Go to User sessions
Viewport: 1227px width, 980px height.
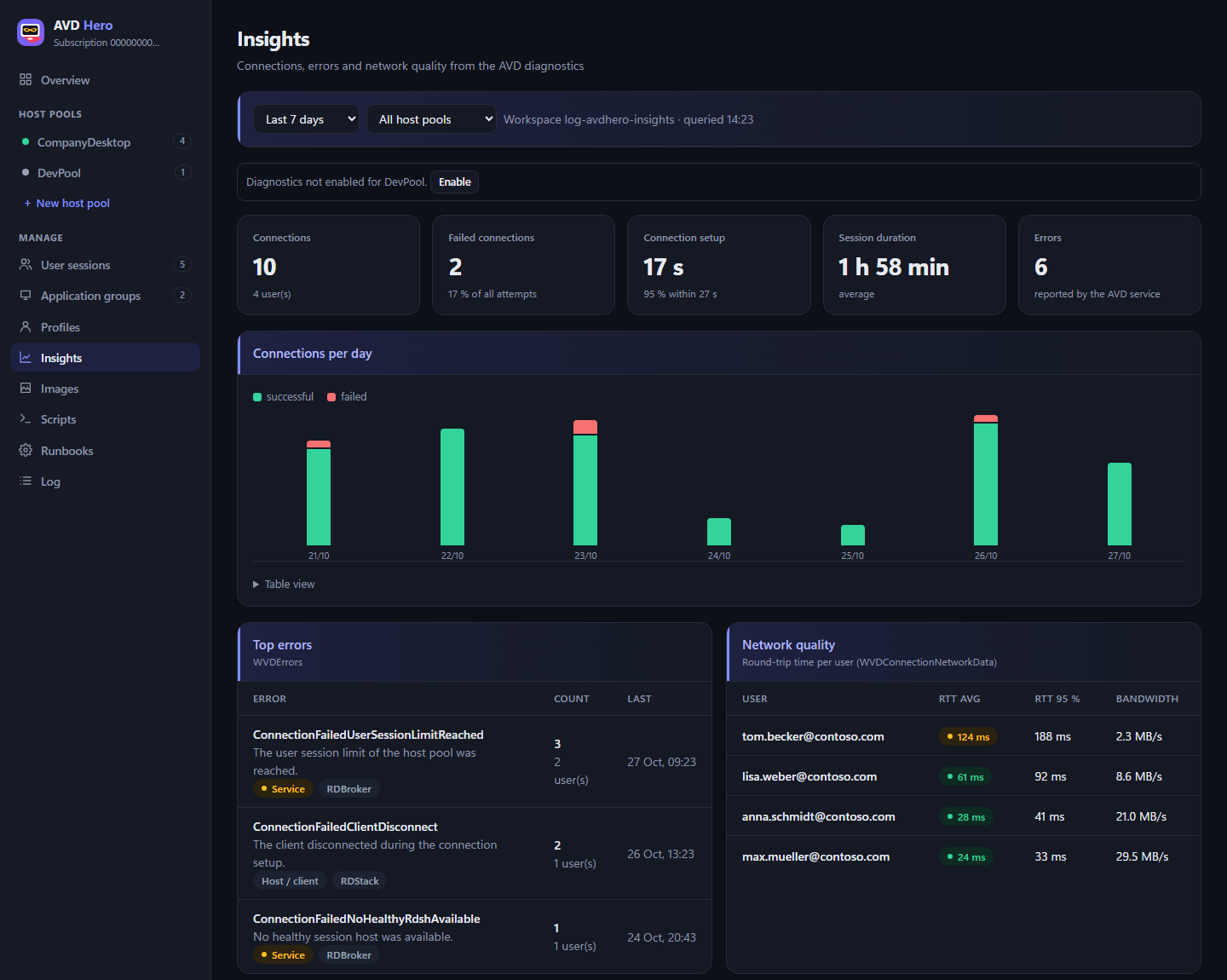pos(105,265)
